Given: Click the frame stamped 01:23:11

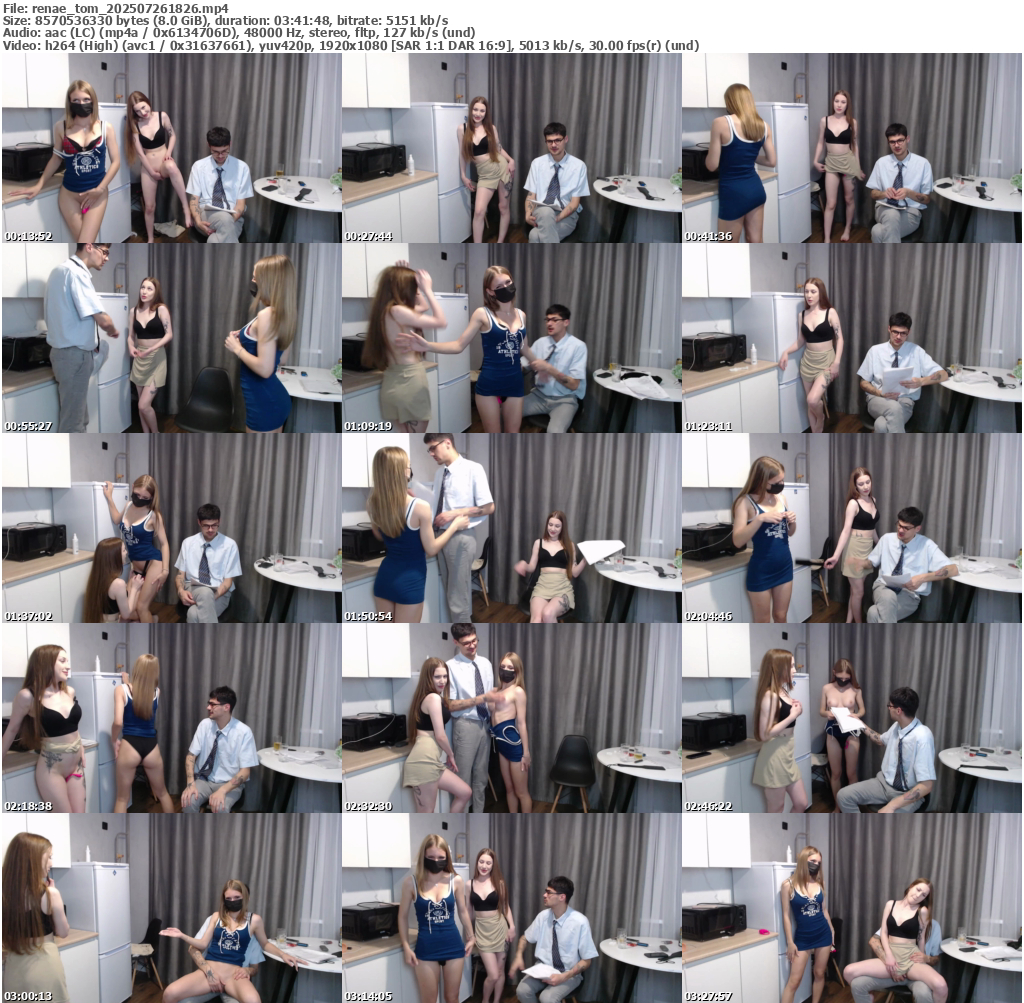Looking at the screenshot, I should click(852, 338).
